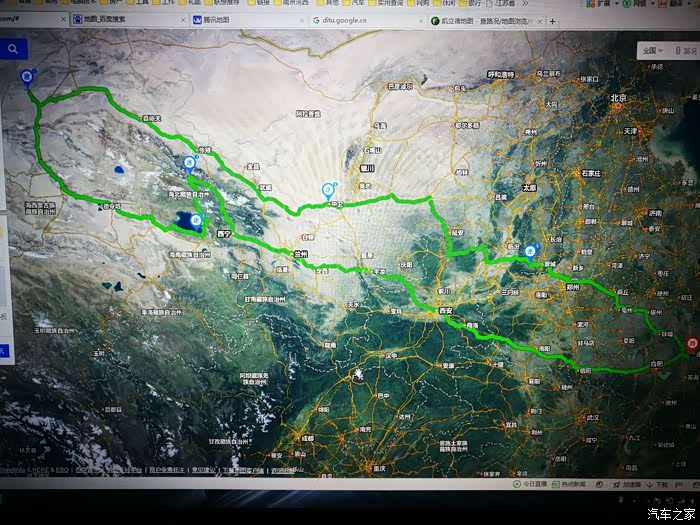Viewport: 700px width, 525px height.
Task: Select the blue marker at route's northwest end
Action: click(x=28, y=78)
